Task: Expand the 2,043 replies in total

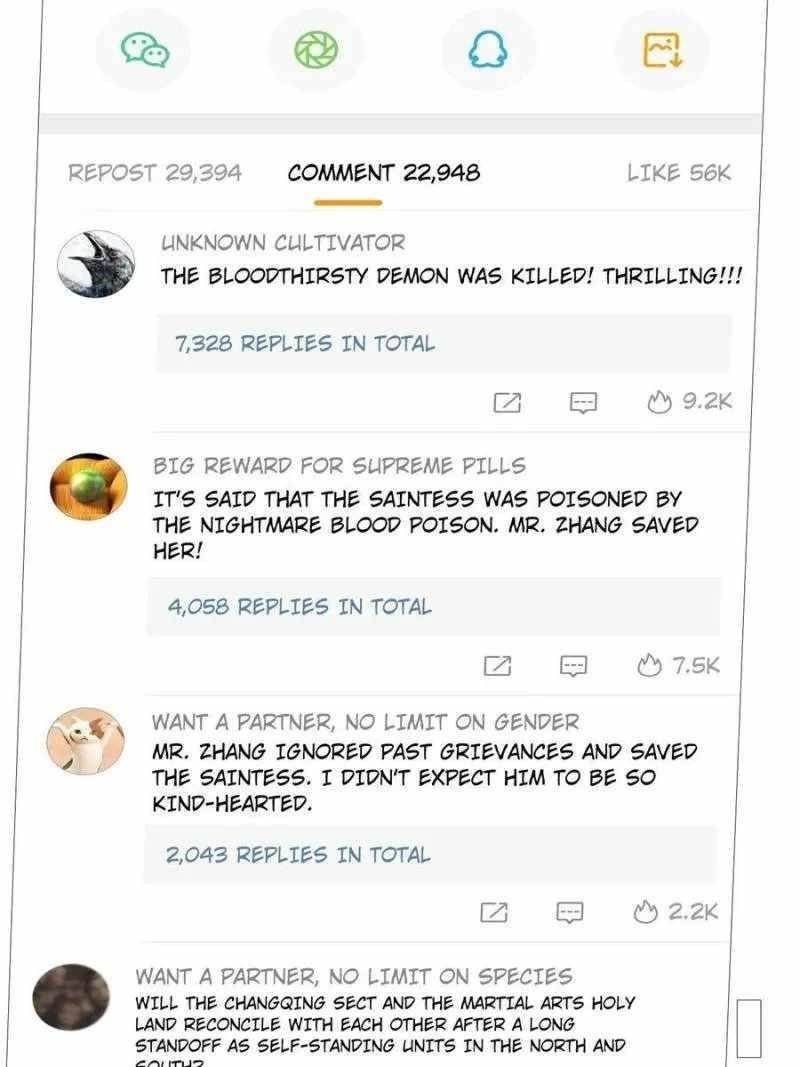Action: [x=430, y=855]
